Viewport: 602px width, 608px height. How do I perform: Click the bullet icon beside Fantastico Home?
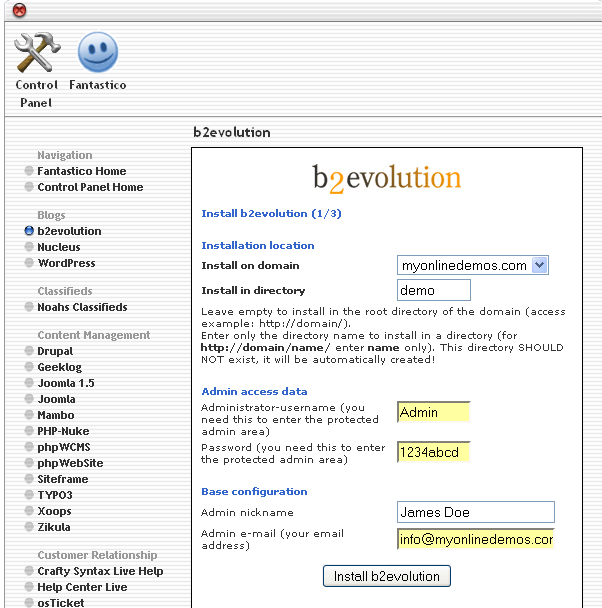[29, 171]
